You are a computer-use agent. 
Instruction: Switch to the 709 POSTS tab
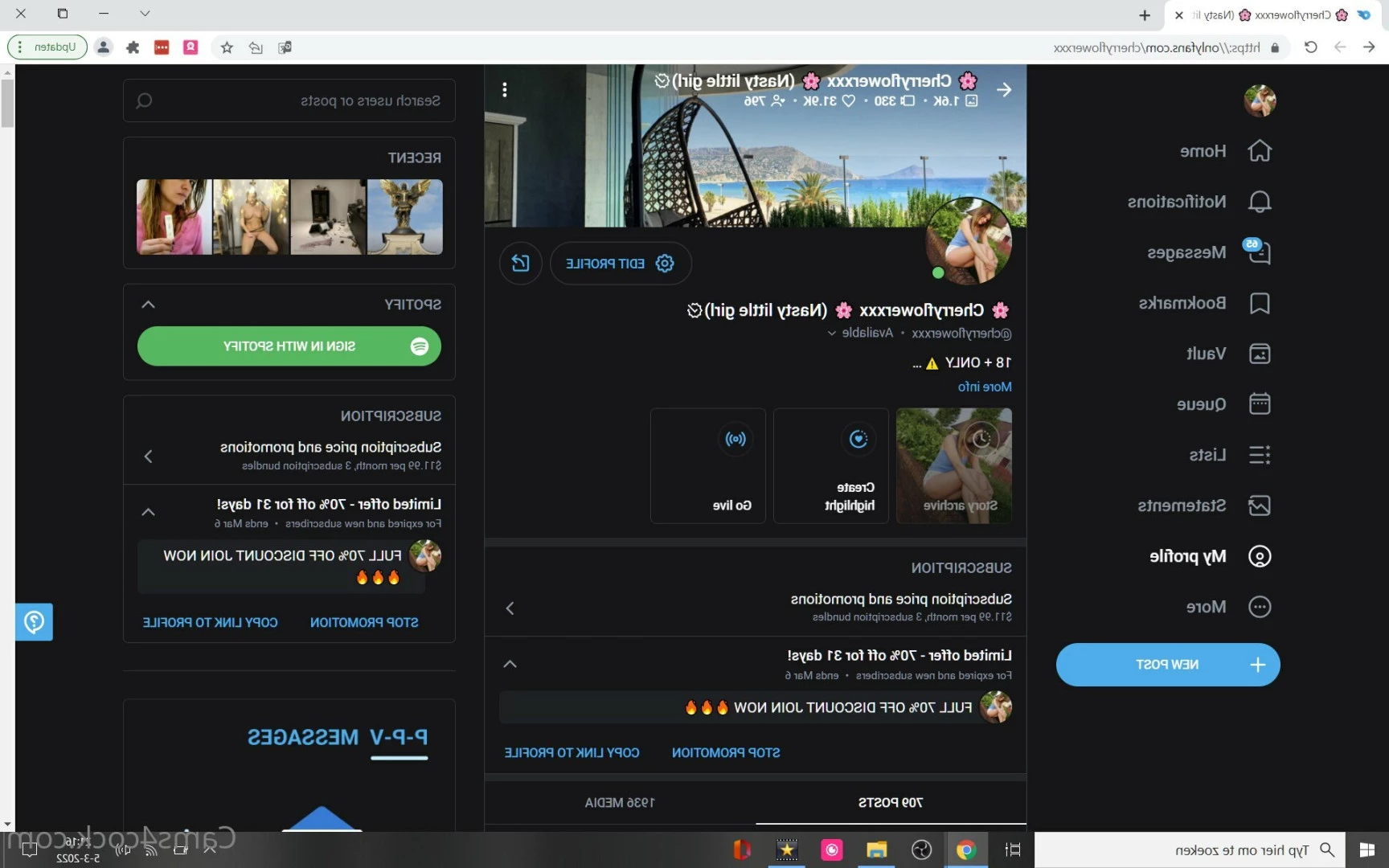[x=891, y=802]
